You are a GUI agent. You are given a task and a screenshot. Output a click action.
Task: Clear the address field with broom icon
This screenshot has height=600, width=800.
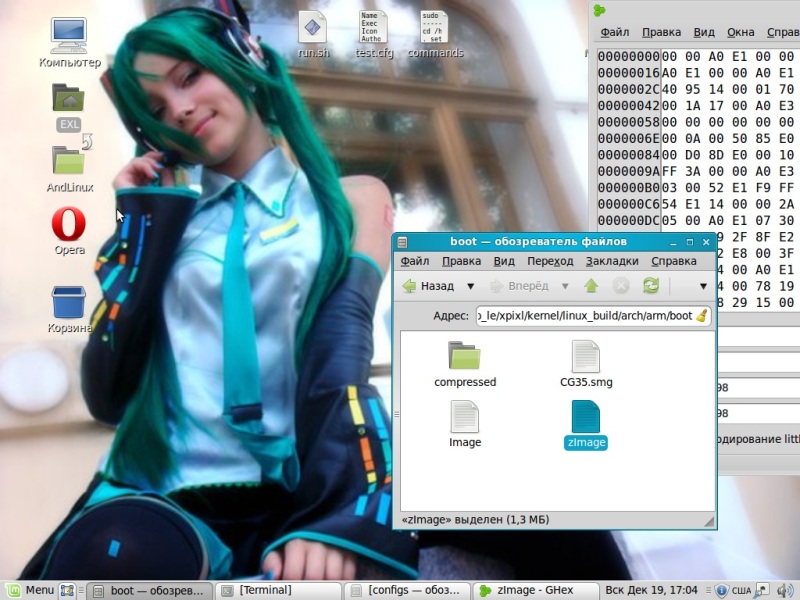(702, 316)
